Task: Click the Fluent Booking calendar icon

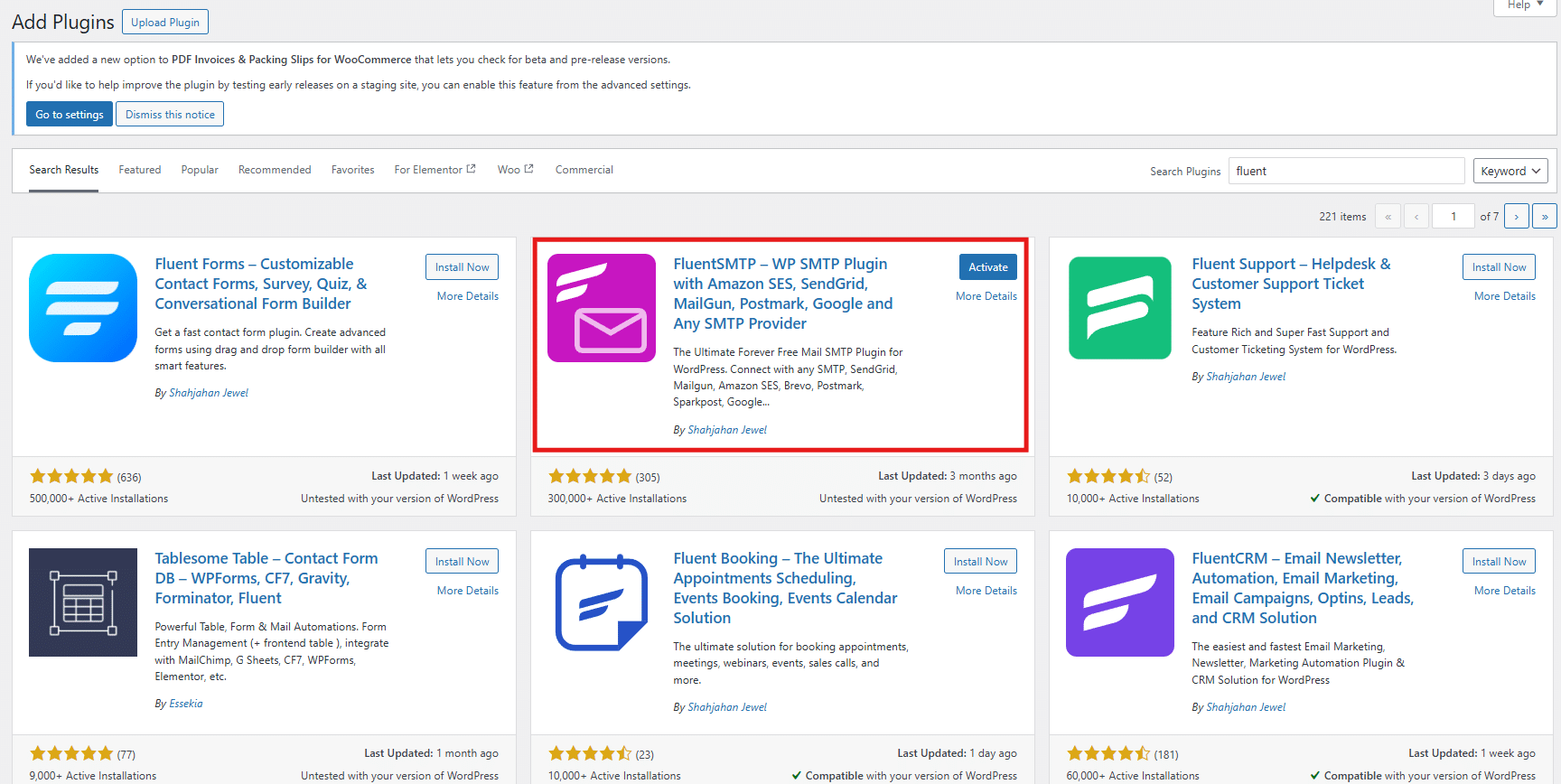Action: pyautogui.click(x=602, y=602)
